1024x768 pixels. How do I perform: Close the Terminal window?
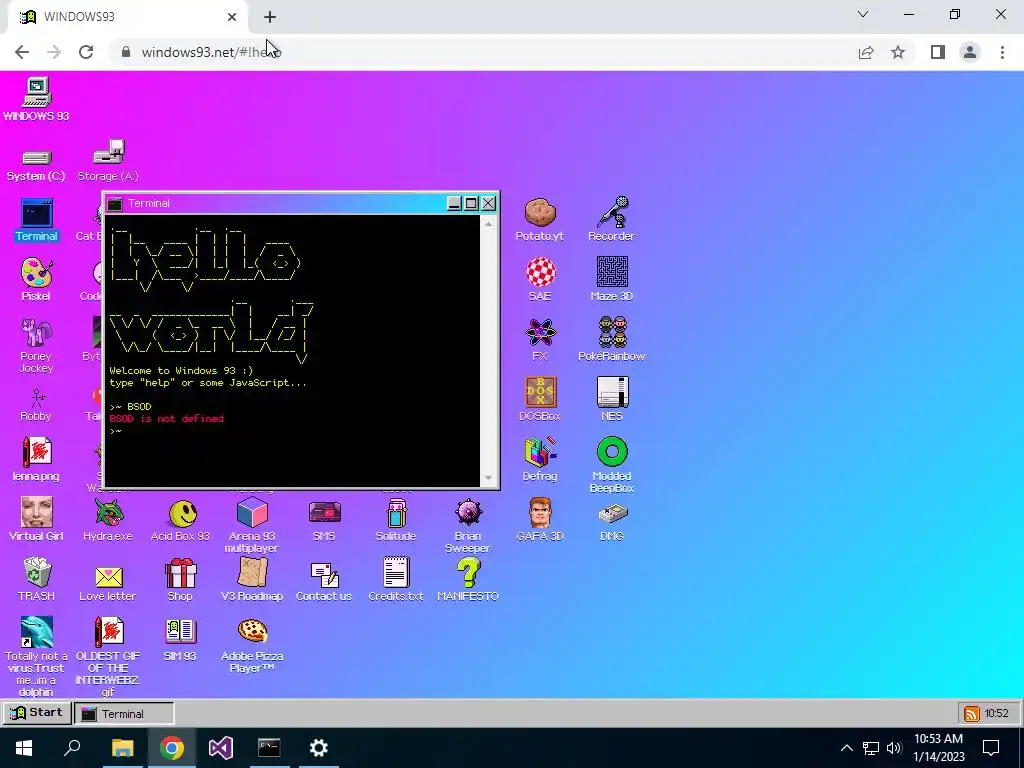[488, 204]
